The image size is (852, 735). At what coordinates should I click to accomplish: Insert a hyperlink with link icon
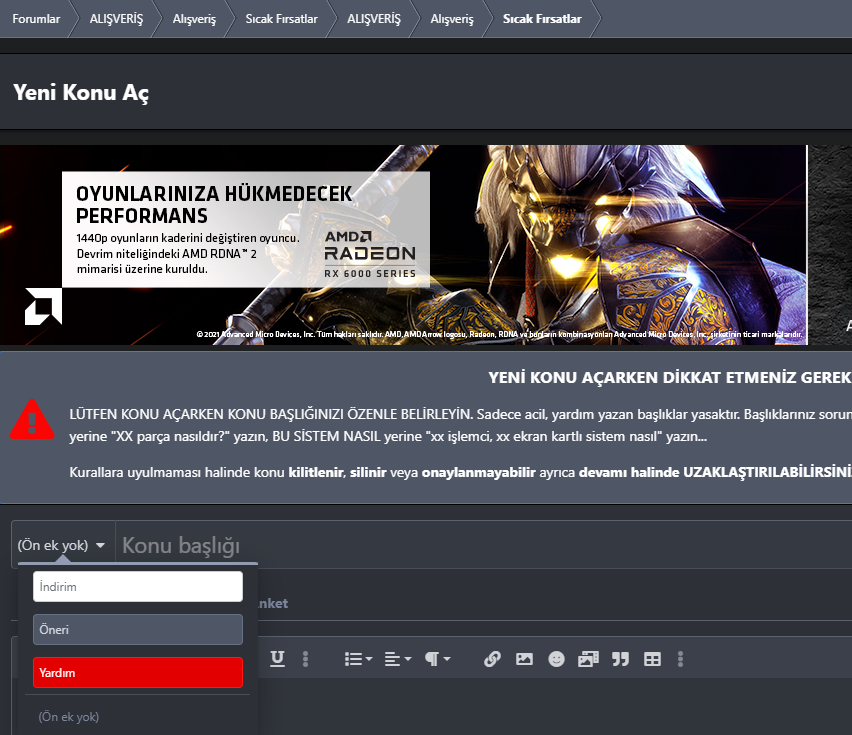point(492,659)
